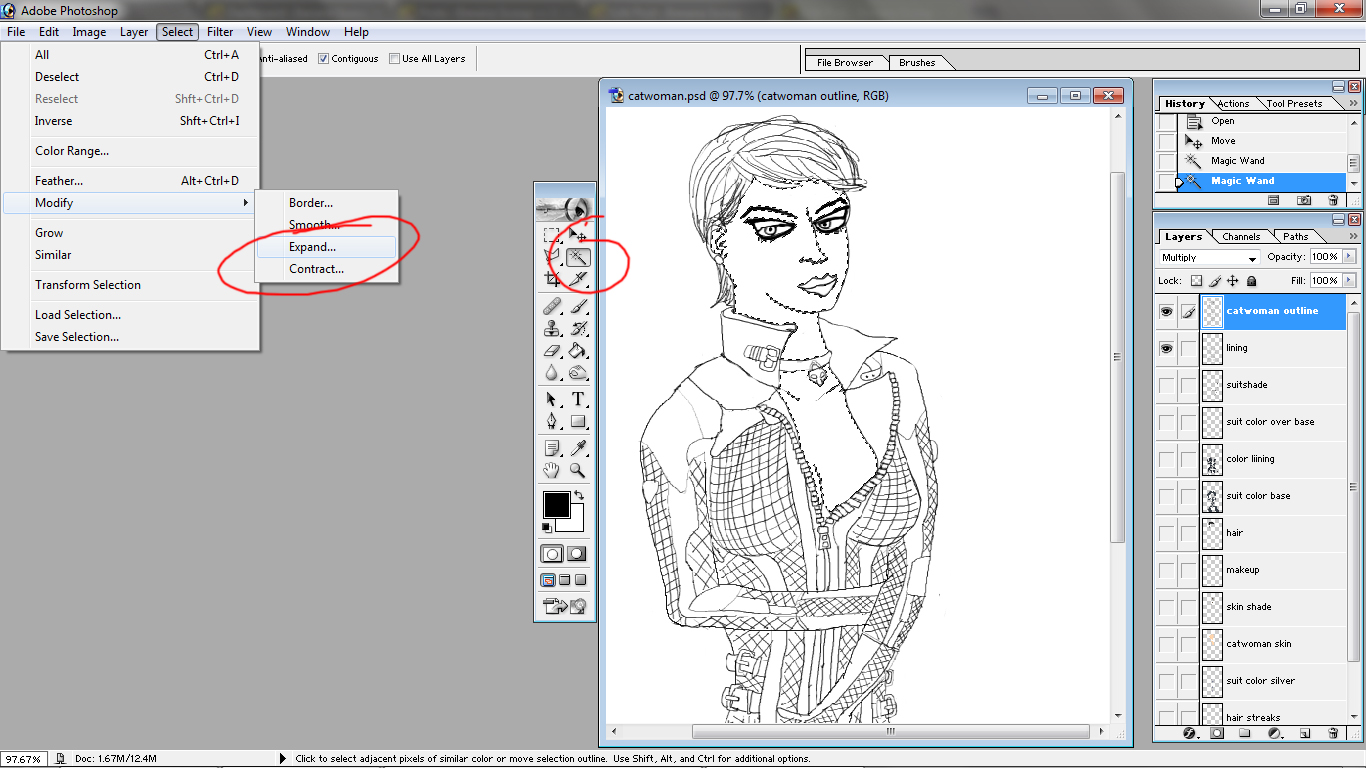Choose the Type tool
The image size is (1366, 768).
577,400
